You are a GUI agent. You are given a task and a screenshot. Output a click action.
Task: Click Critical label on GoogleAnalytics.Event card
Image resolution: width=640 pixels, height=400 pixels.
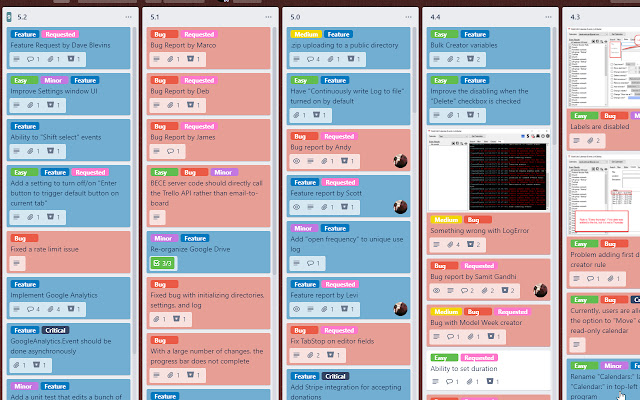[x=55, y=330]
